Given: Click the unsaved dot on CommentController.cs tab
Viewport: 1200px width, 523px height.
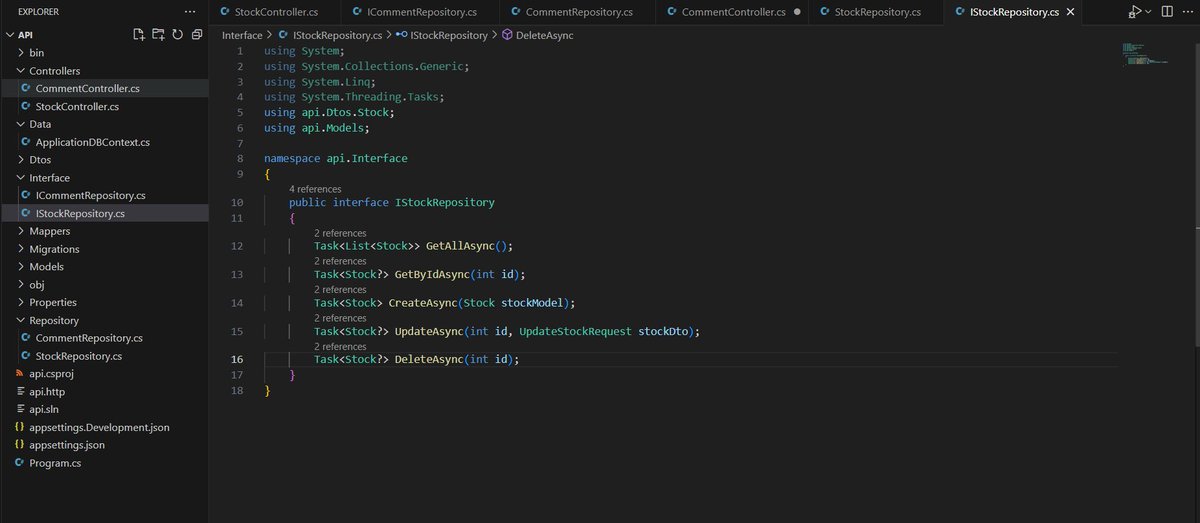Looking at the screenshot, I should point(796,12).
